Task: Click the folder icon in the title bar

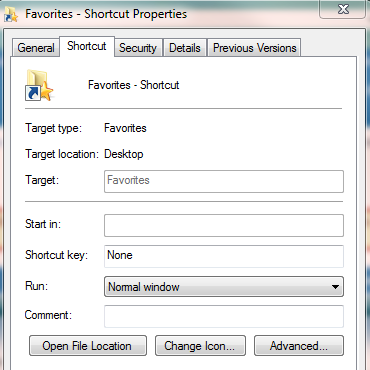Action: pos(11,14)
